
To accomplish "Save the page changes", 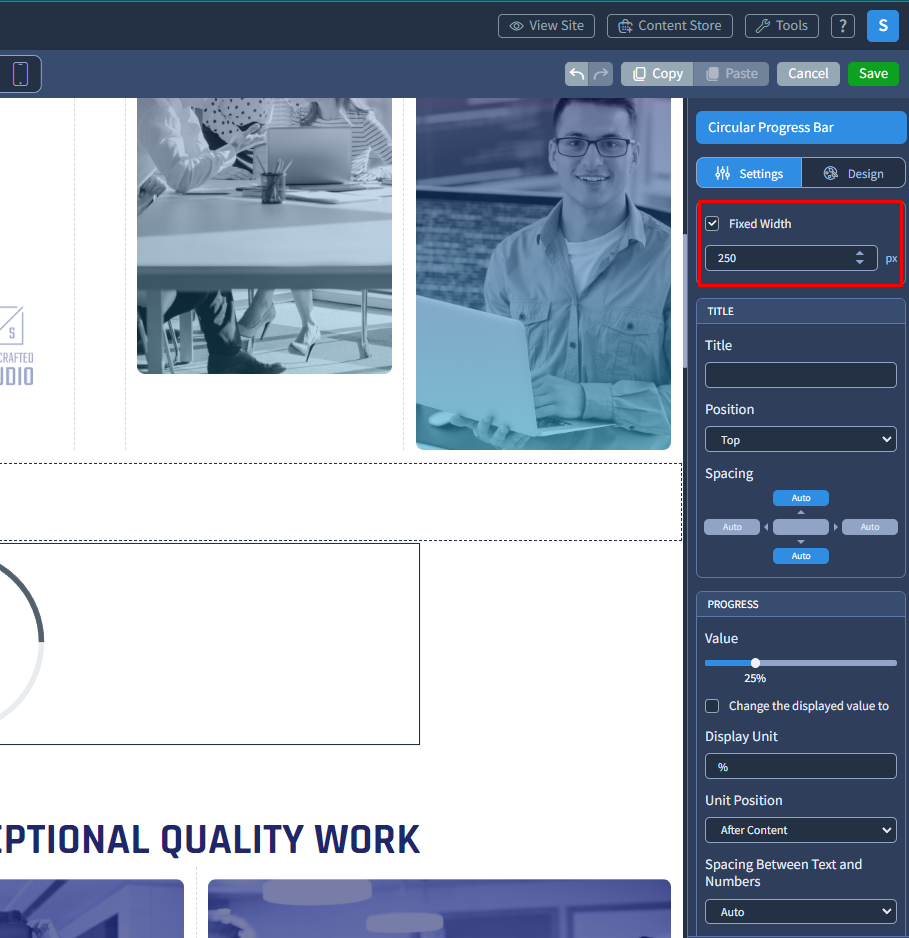I will pyautogui.click(x=873, y=74).
